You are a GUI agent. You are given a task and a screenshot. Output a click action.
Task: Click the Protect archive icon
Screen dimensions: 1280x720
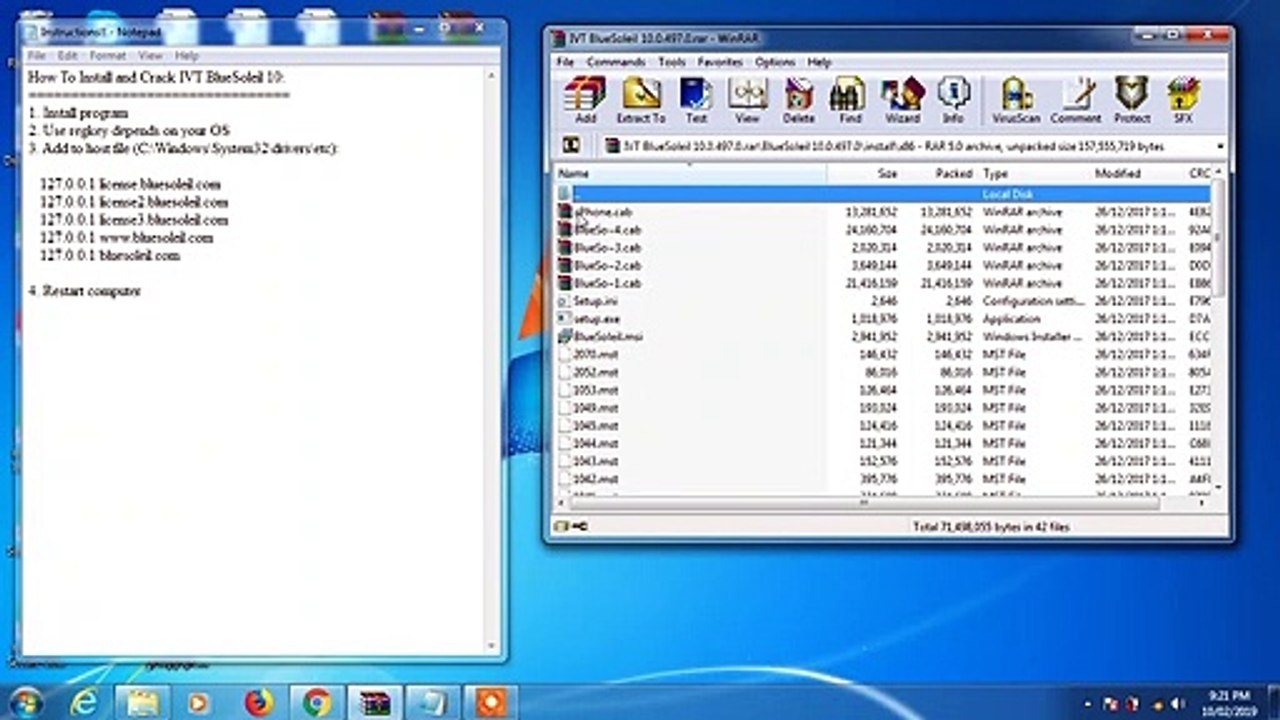[1131, 101]
